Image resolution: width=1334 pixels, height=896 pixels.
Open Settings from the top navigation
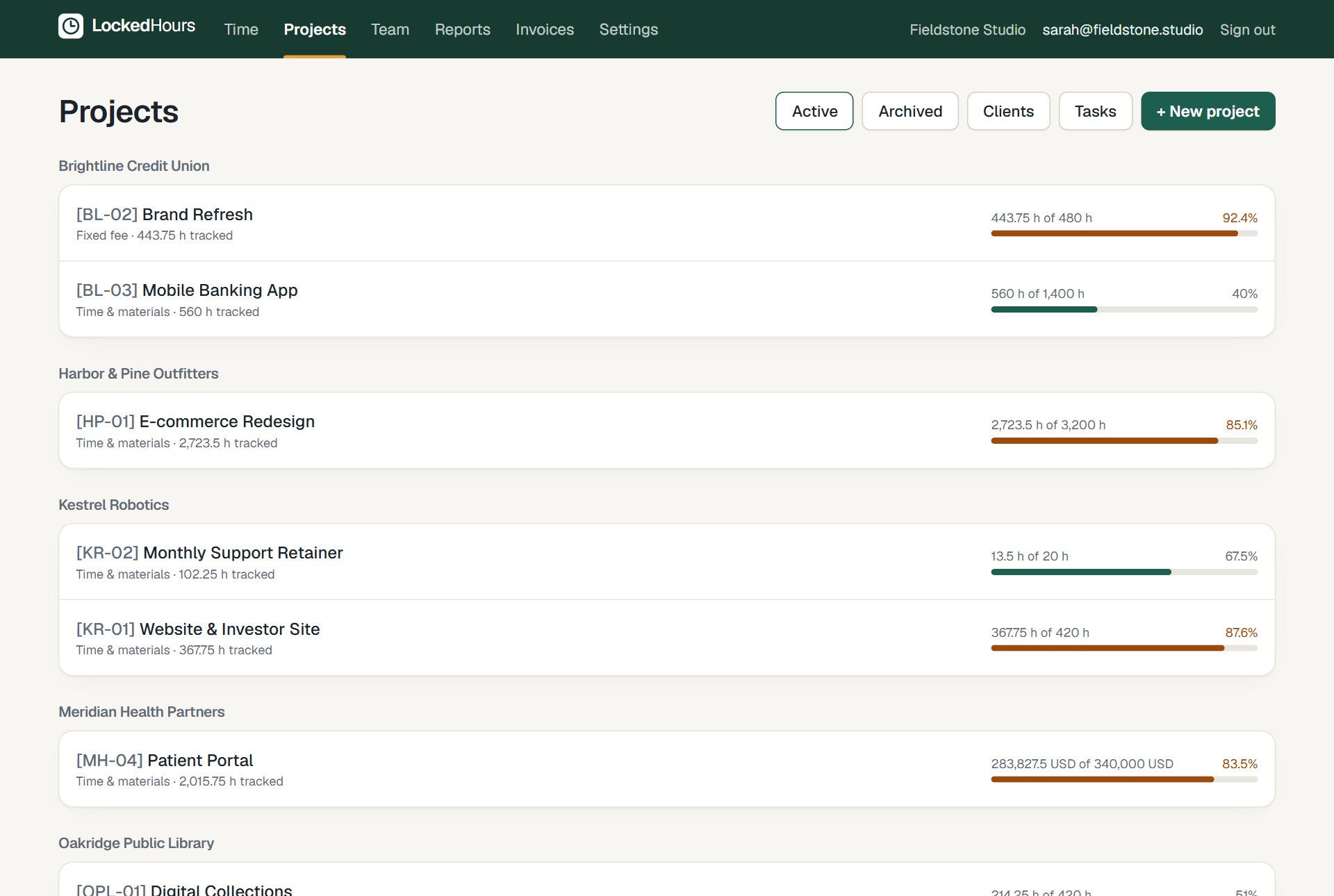pyautogui.click(x=629, y=29)
